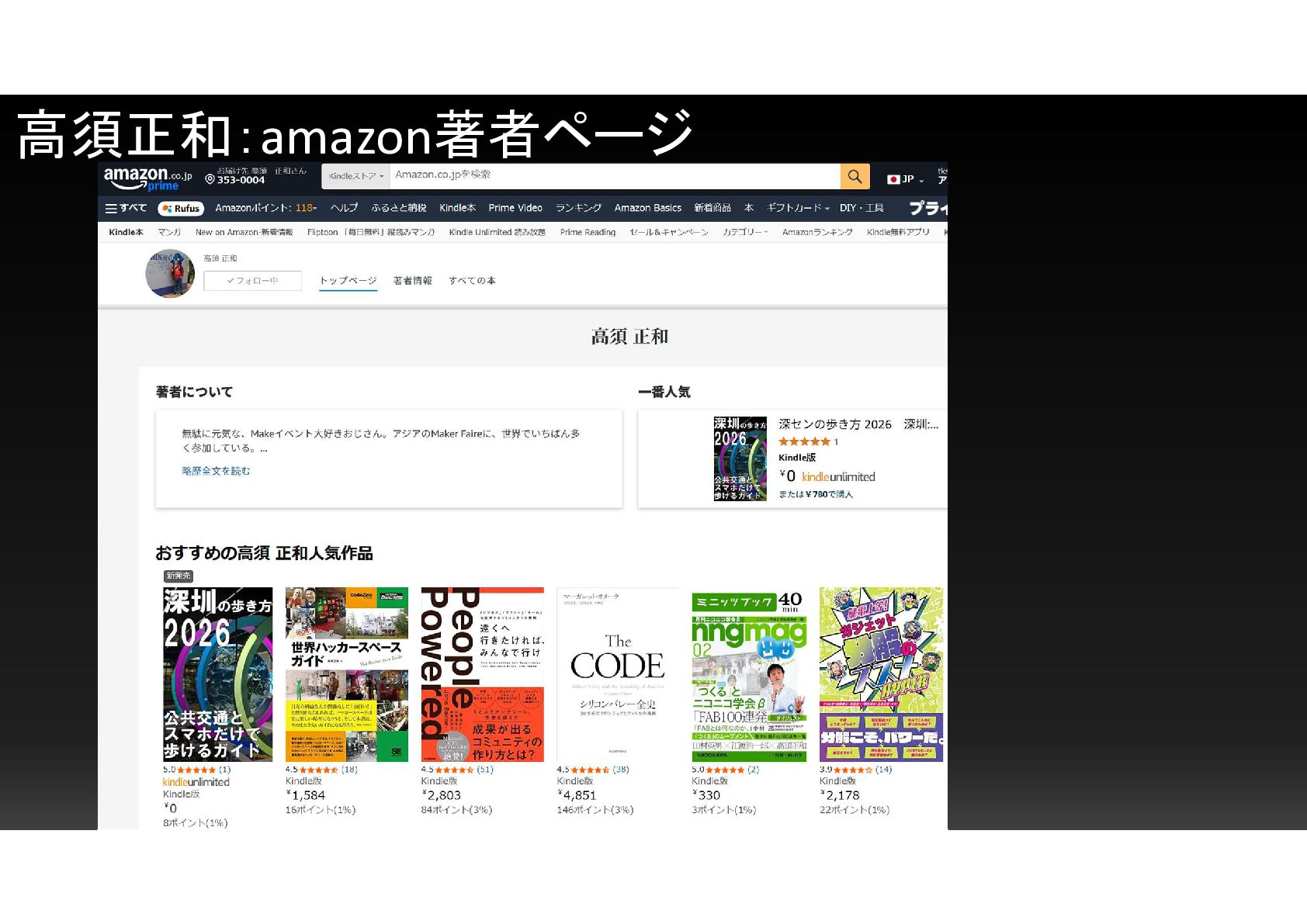Image resolution: width=1307 pixels, height=924 pixels.
Task: Open セール&キャンペーン link
Action: coord(669,232)
